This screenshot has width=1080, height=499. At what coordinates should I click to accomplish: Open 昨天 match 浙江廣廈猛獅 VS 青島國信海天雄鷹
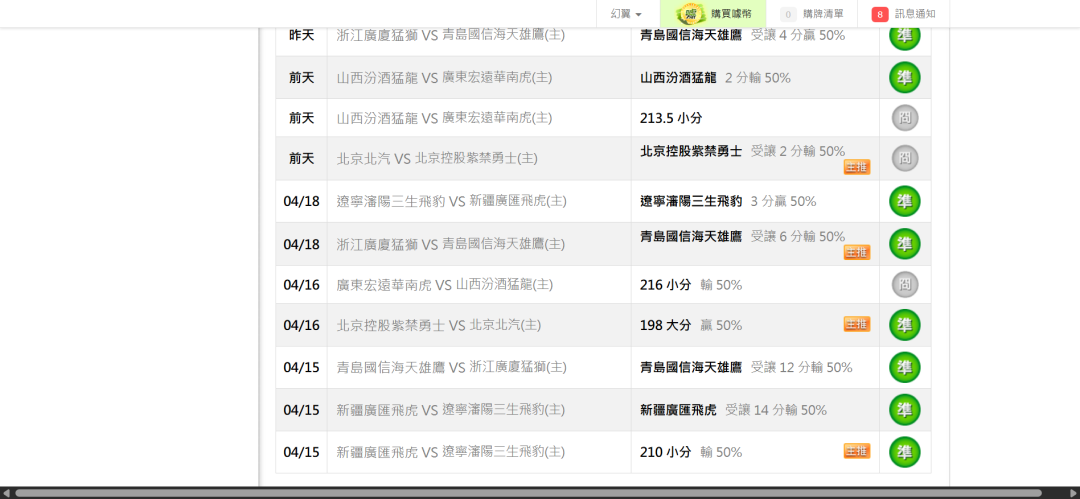tap(450, 35)
